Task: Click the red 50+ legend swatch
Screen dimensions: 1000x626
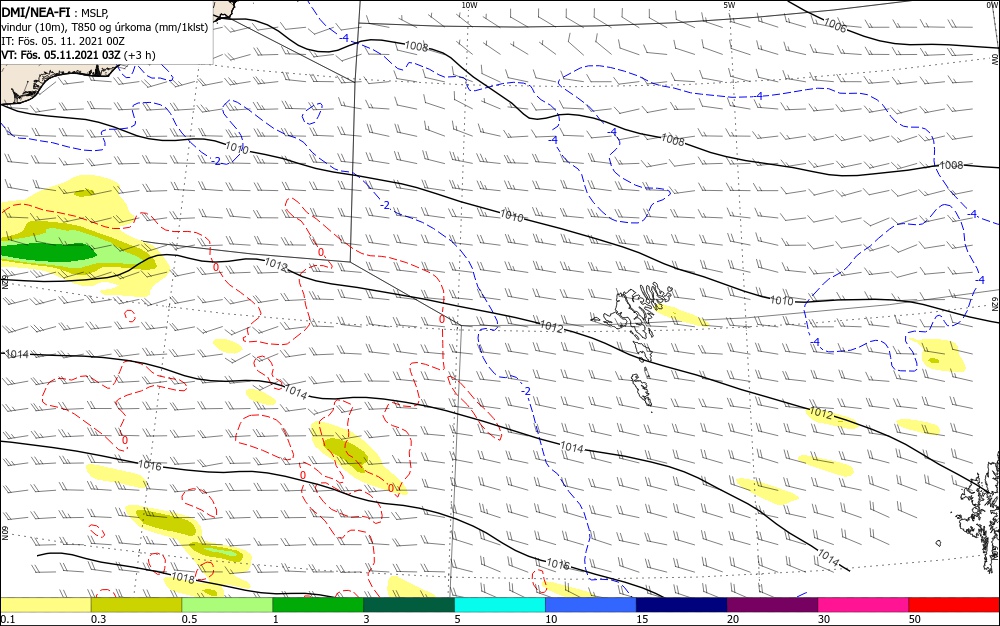Action: tap(954, 605)
